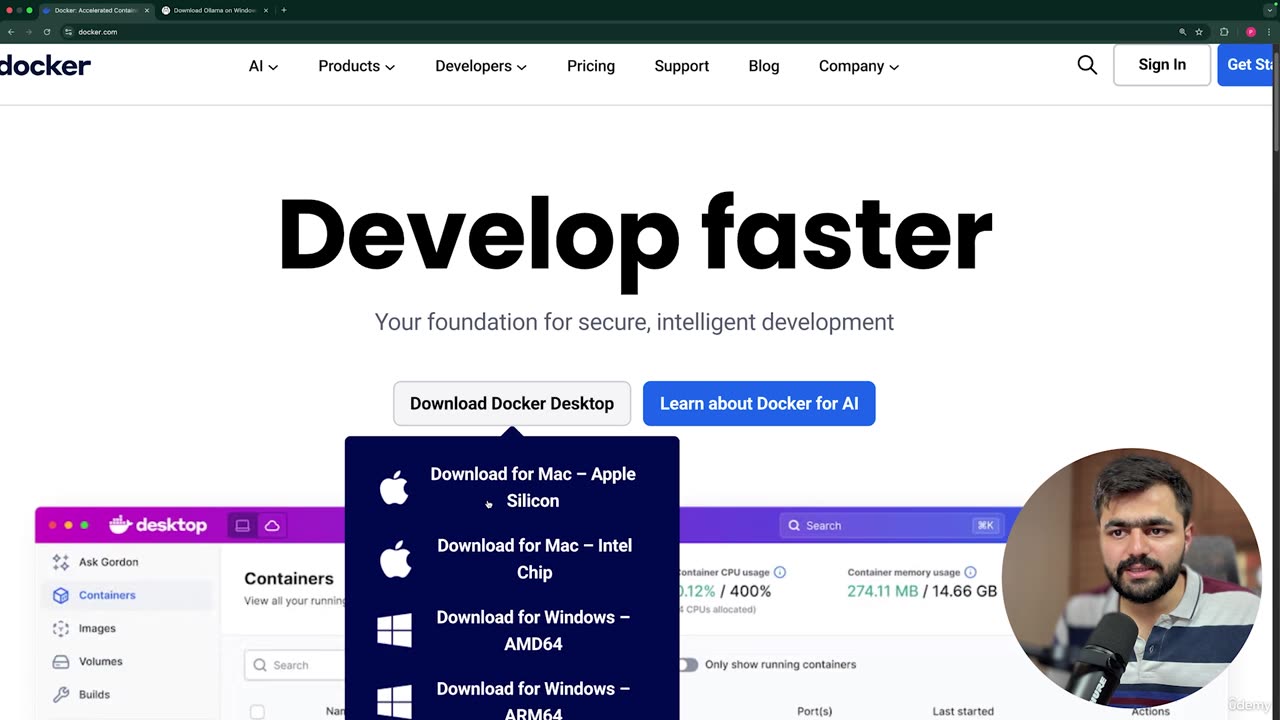Click the Port(s) column header
The width and height of the screenshot is (1280, 720).
[815, 711]
